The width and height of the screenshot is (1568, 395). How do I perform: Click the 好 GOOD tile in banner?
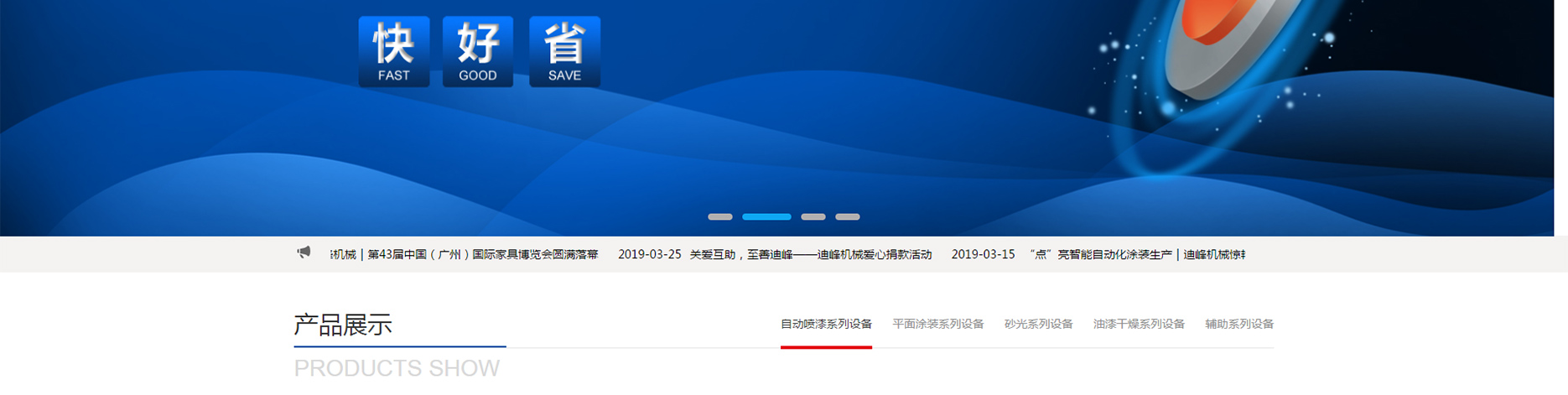pyautogui.click(x=477, y=52)
